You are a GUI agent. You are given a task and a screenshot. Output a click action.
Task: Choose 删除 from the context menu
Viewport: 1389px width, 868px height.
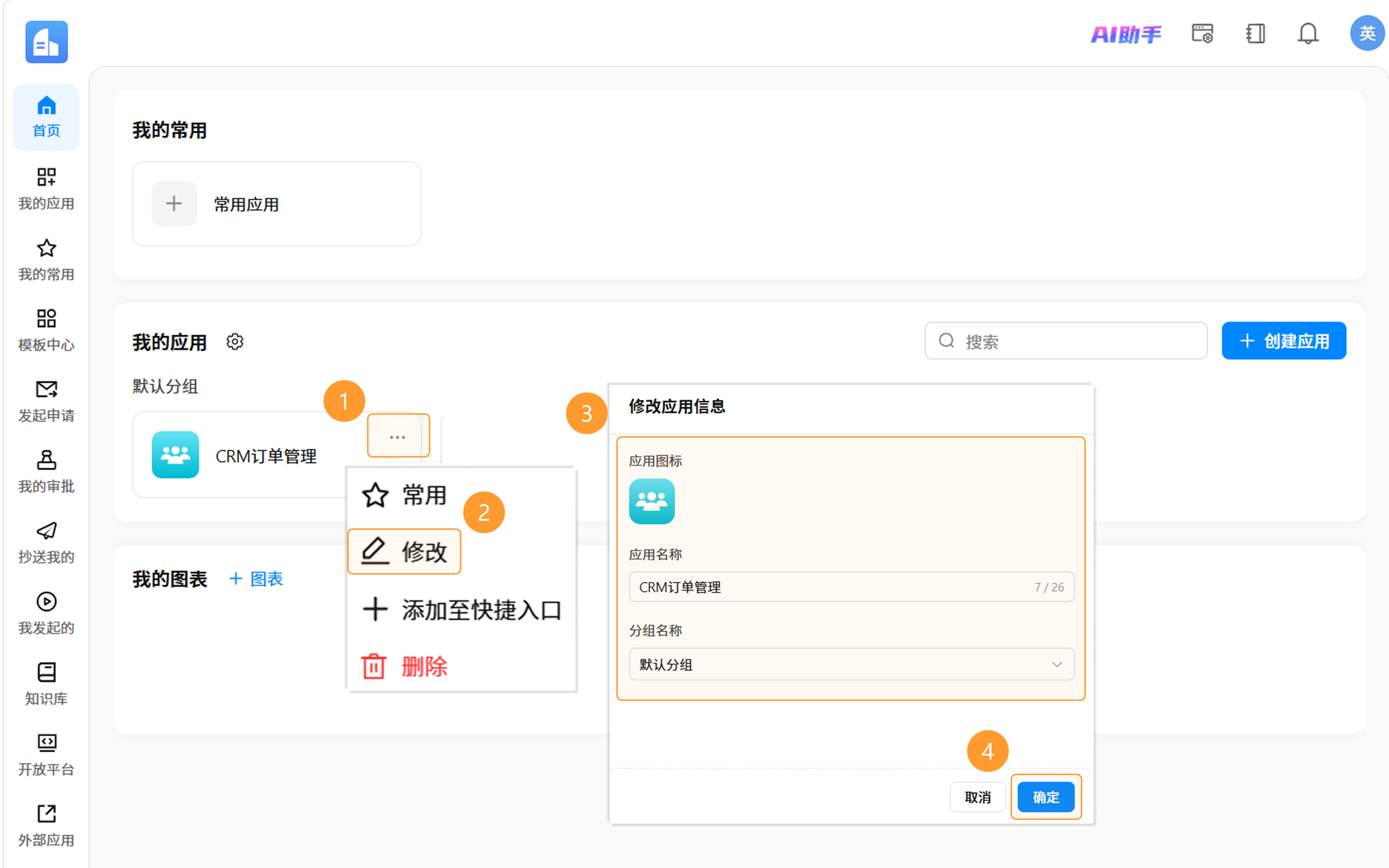point(404,667)
